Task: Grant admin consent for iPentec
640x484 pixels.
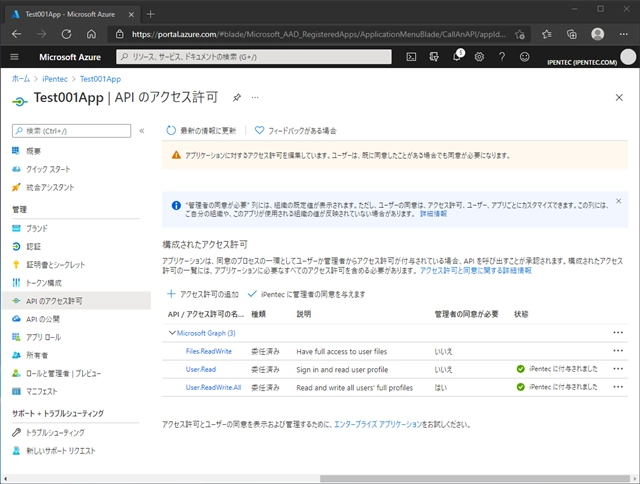Action: pos(306,294)
